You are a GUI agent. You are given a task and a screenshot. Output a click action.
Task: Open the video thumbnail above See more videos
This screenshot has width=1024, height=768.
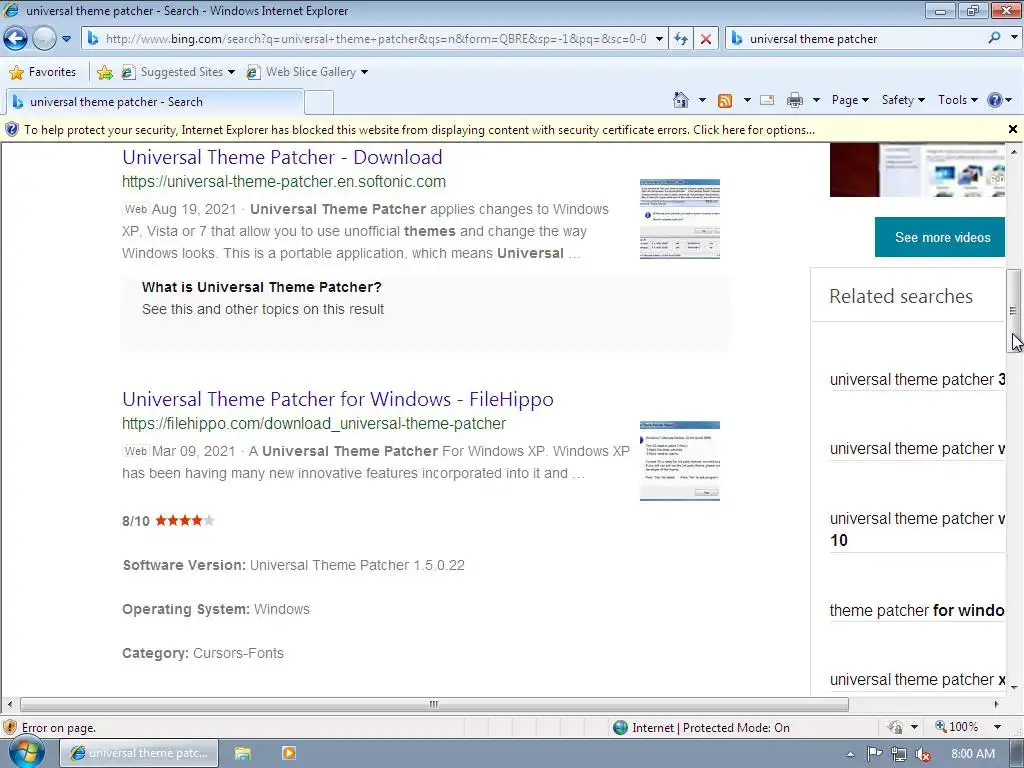917,170
